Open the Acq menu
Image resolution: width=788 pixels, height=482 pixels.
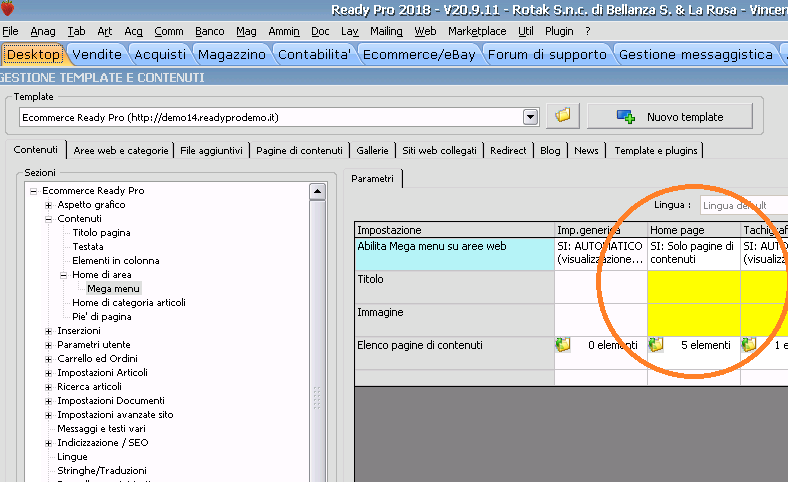[x=133, y=31]
